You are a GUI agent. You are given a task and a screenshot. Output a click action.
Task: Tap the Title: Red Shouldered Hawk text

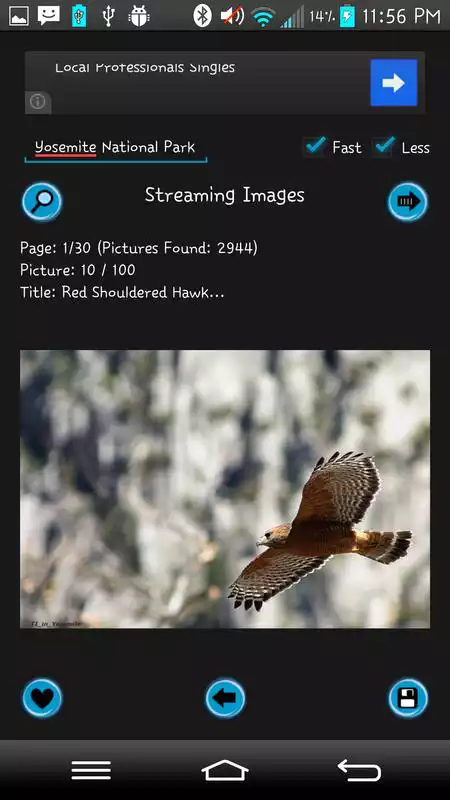[x=122, y=292]
